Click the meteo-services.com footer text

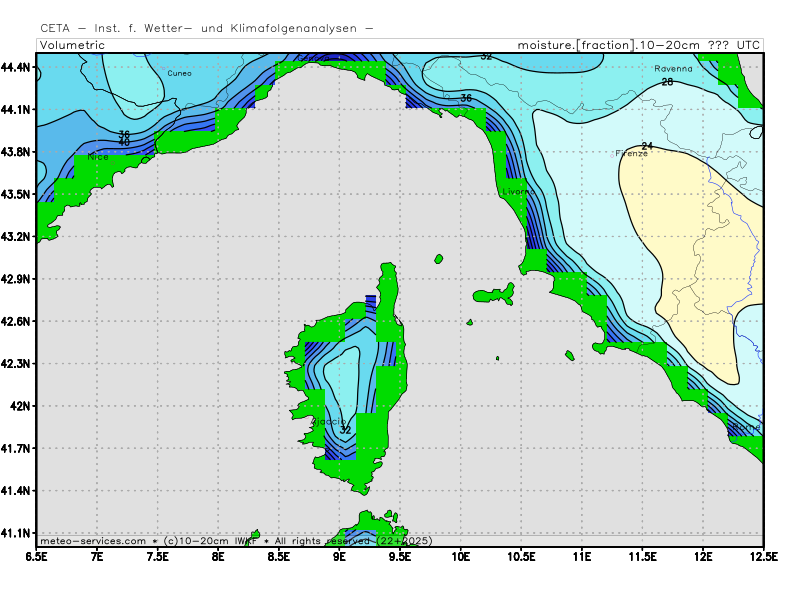[94, 541]
